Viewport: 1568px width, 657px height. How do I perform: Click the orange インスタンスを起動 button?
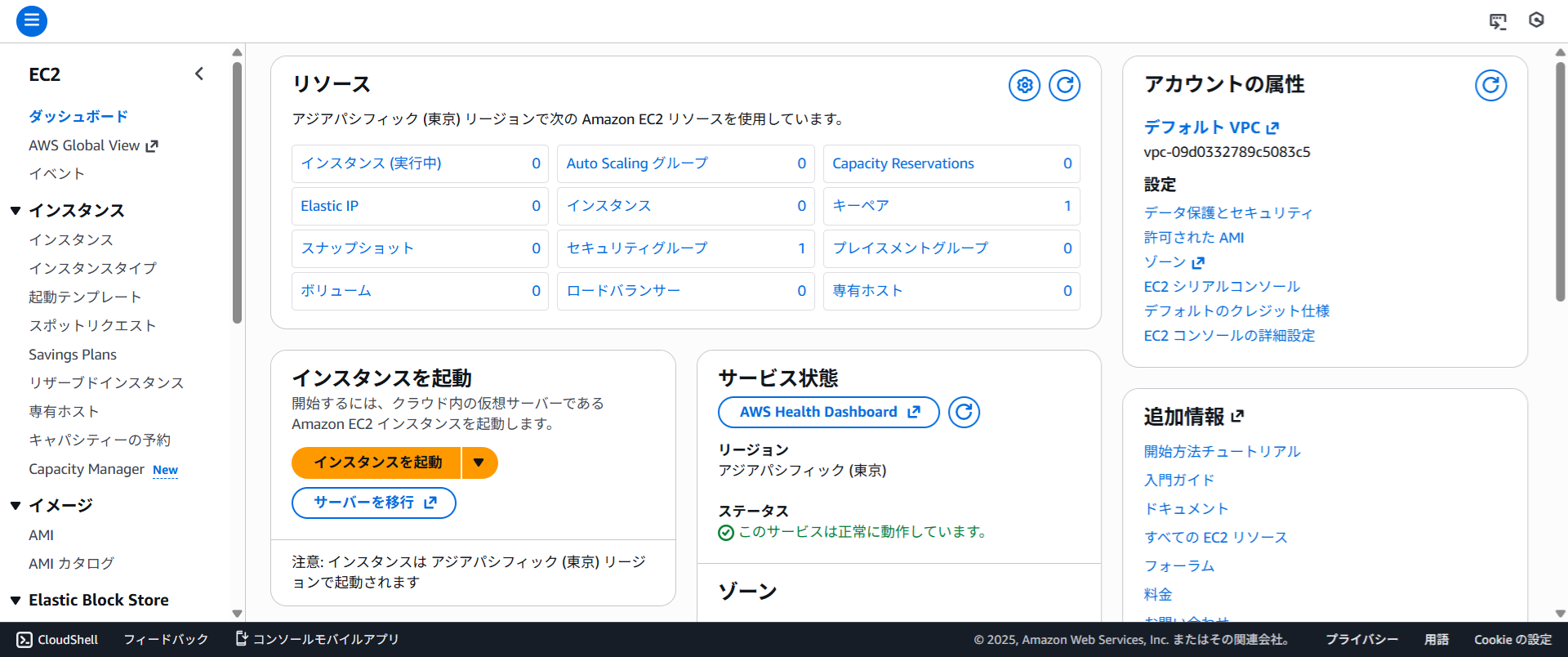click(377, 463)
